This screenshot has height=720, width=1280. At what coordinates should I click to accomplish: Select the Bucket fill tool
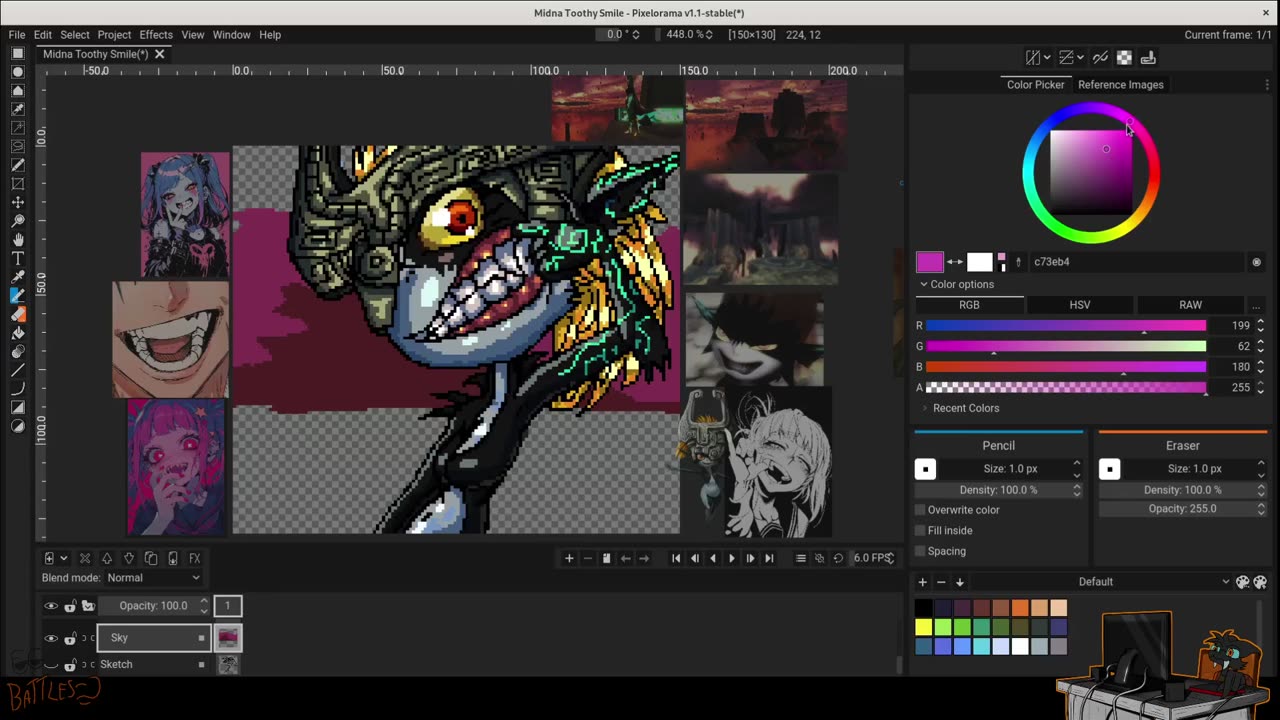(x=18, y=333)
